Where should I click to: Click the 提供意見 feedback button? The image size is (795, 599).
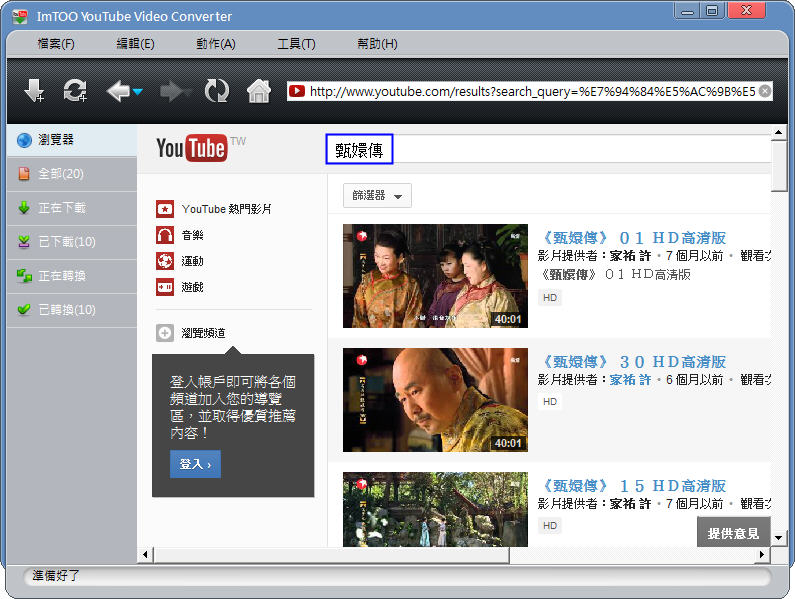[733, 533]
